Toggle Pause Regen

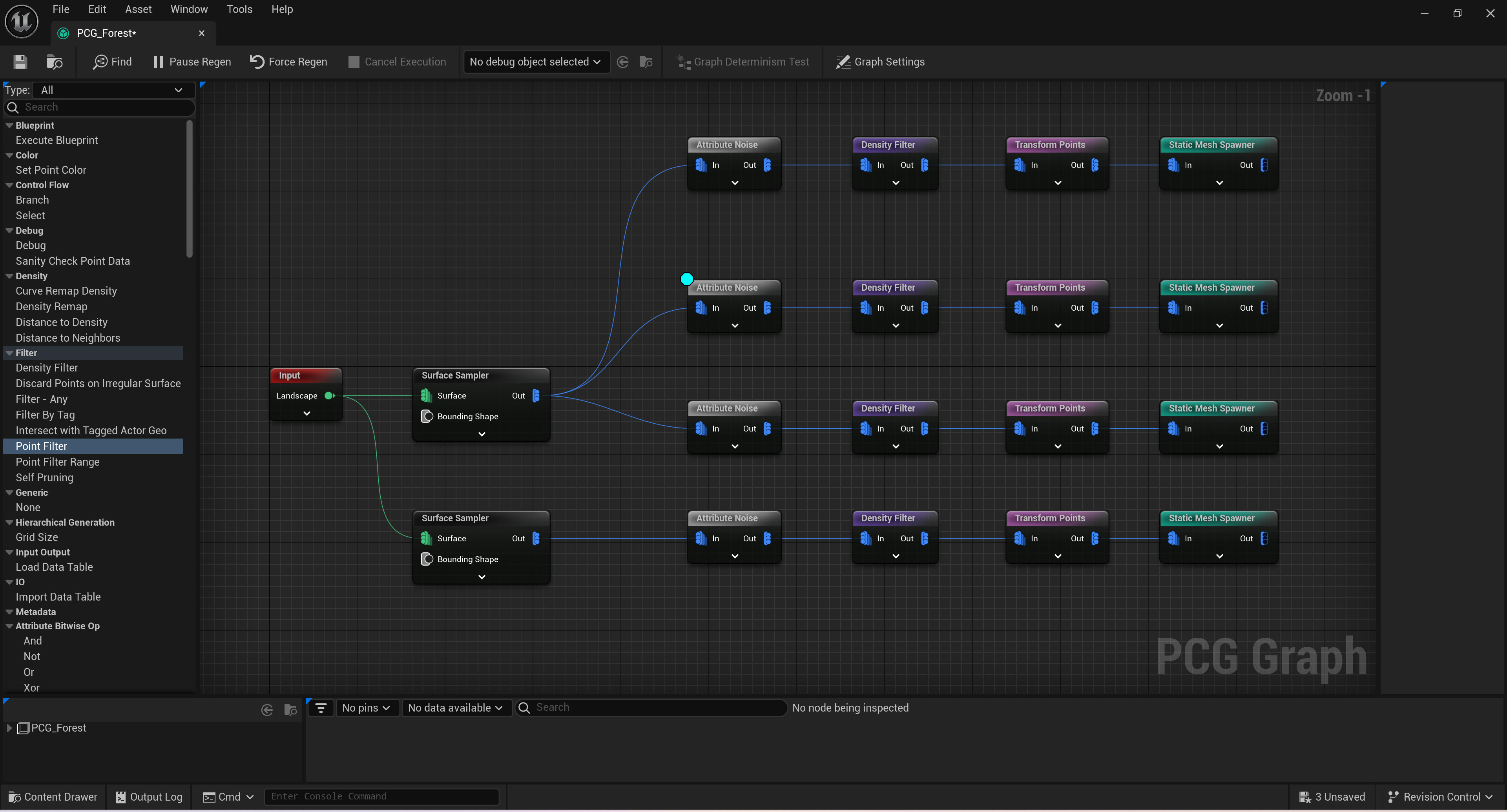(x=191, y=62)
